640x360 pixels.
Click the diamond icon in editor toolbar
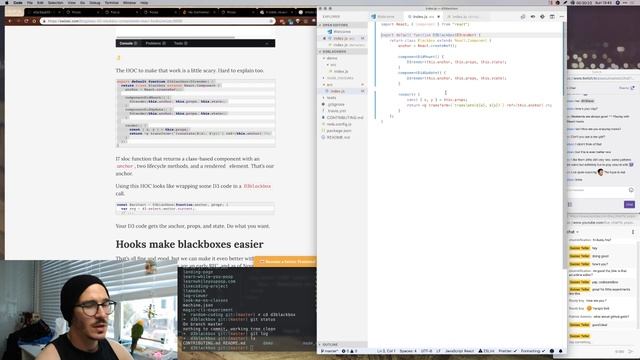[x=542, y=17]
